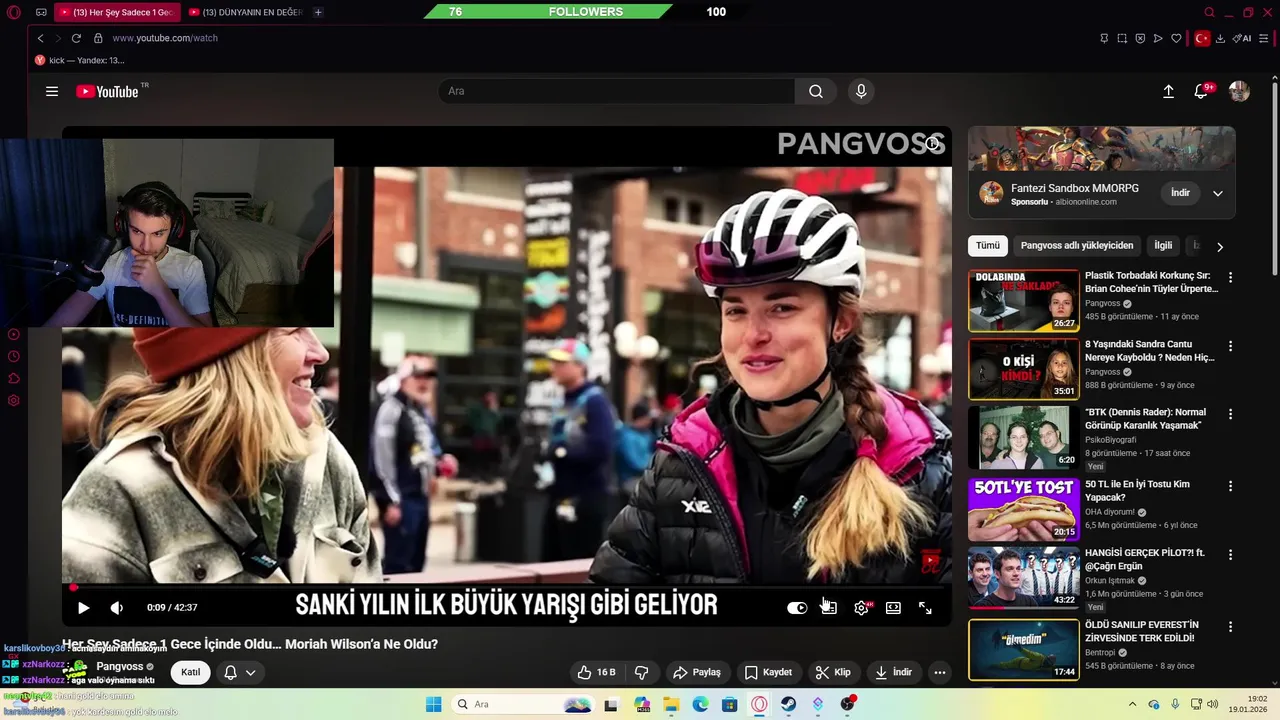Click the youtube.com address bar
Image resolution: width=1280 pixels, height=720 pixels.
point(165,38)
